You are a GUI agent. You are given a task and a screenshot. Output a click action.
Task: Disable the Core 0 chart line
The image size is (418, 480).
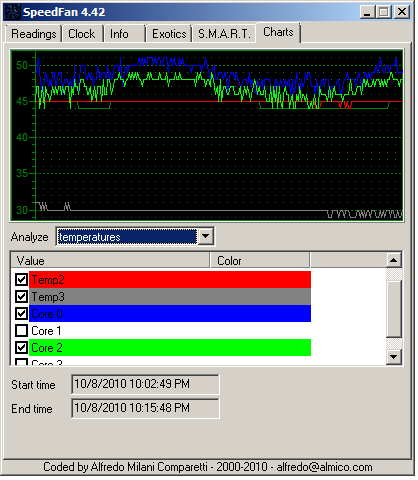(22, 314)
